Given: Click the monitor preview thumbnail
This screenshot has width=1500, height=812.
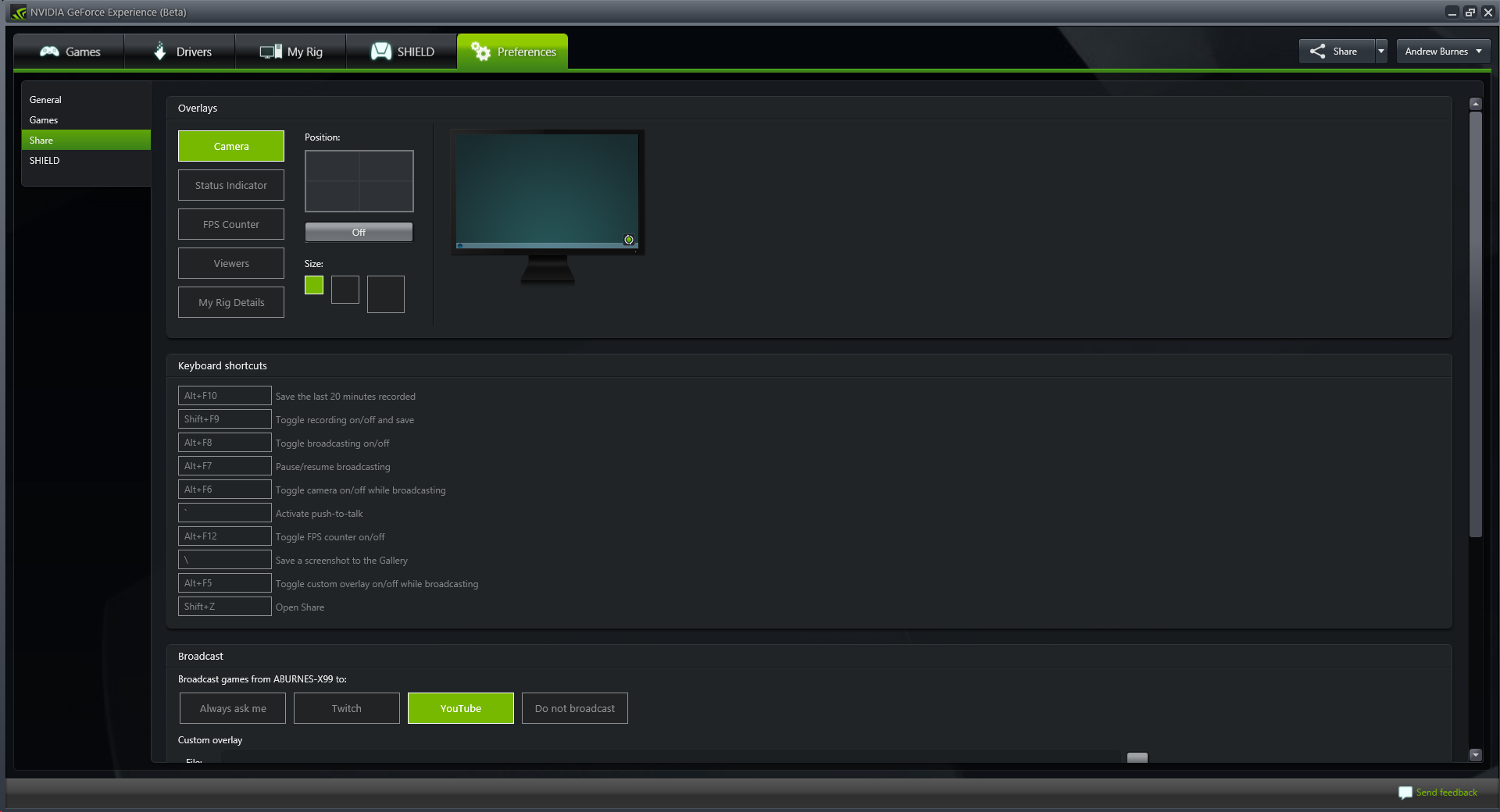Looking at the screenshot, I should (x=548, y=207).
